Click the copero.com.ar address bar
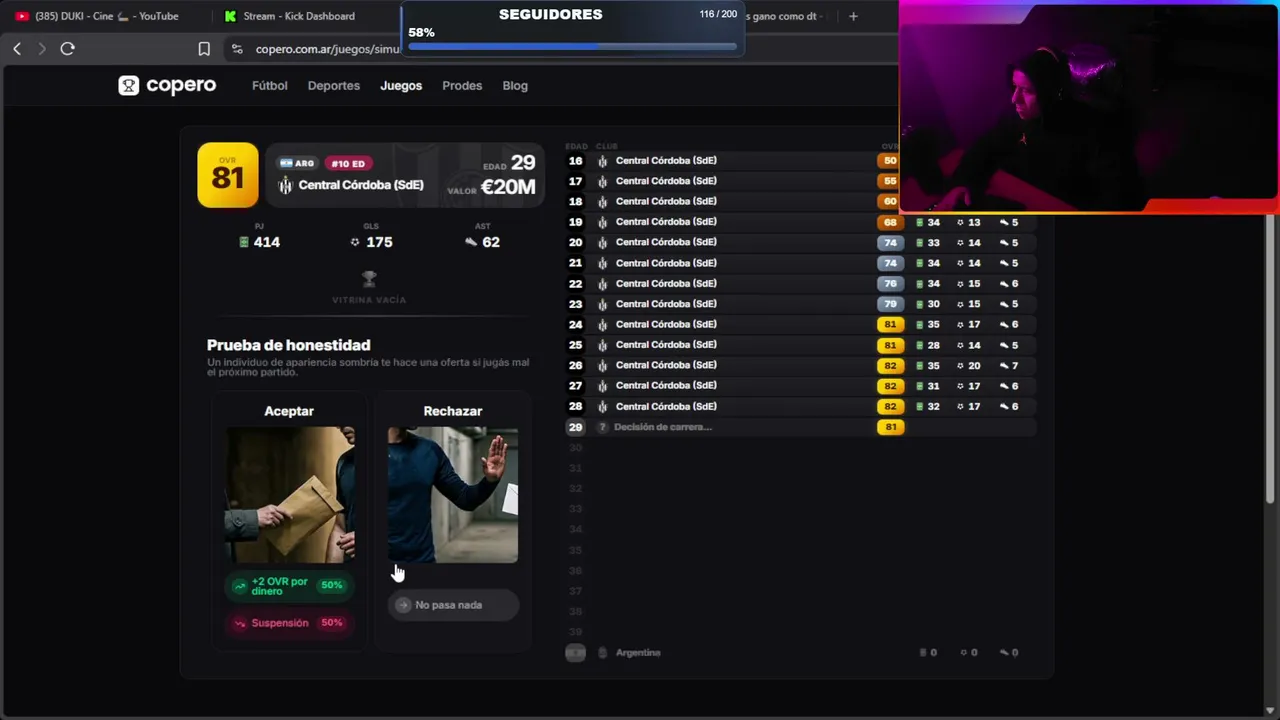1280x720 pixels. click(325, 49)
